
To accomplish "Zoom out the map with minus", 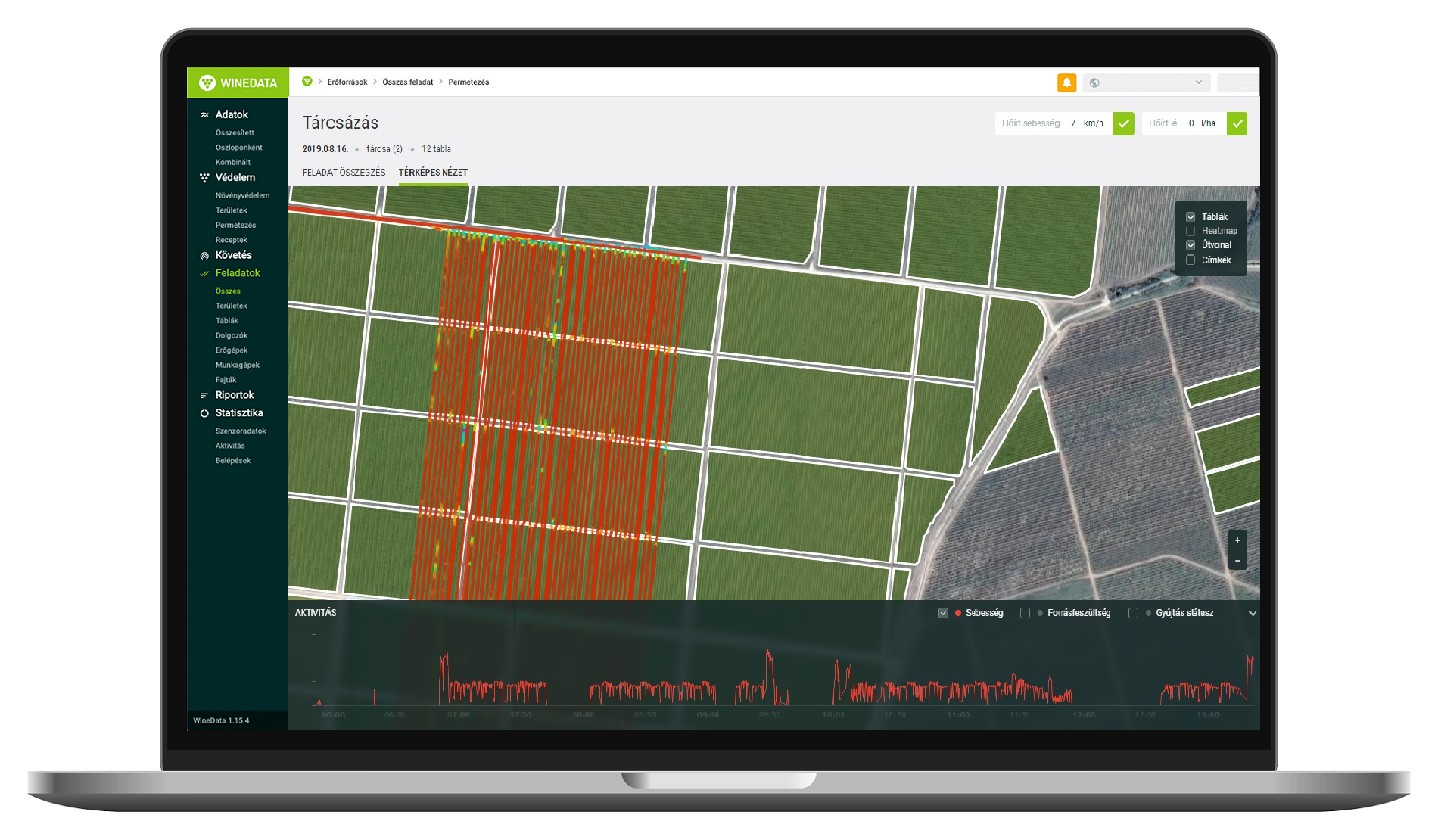I will point(1237,561).
